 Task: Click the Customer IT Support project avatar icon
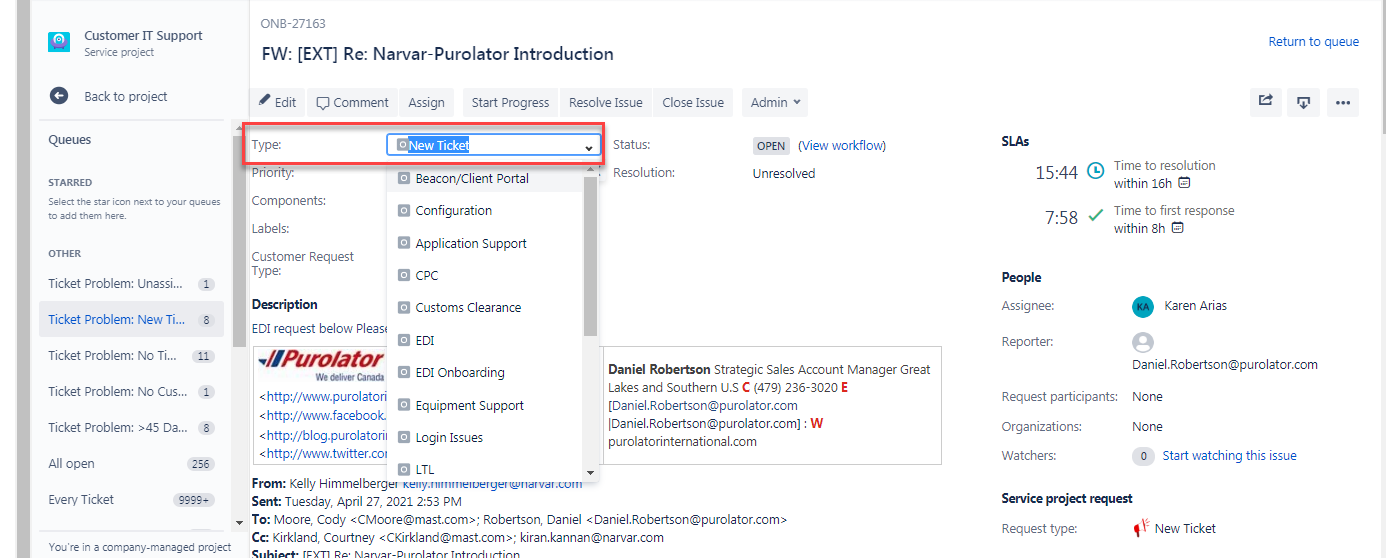click(59, 43)
